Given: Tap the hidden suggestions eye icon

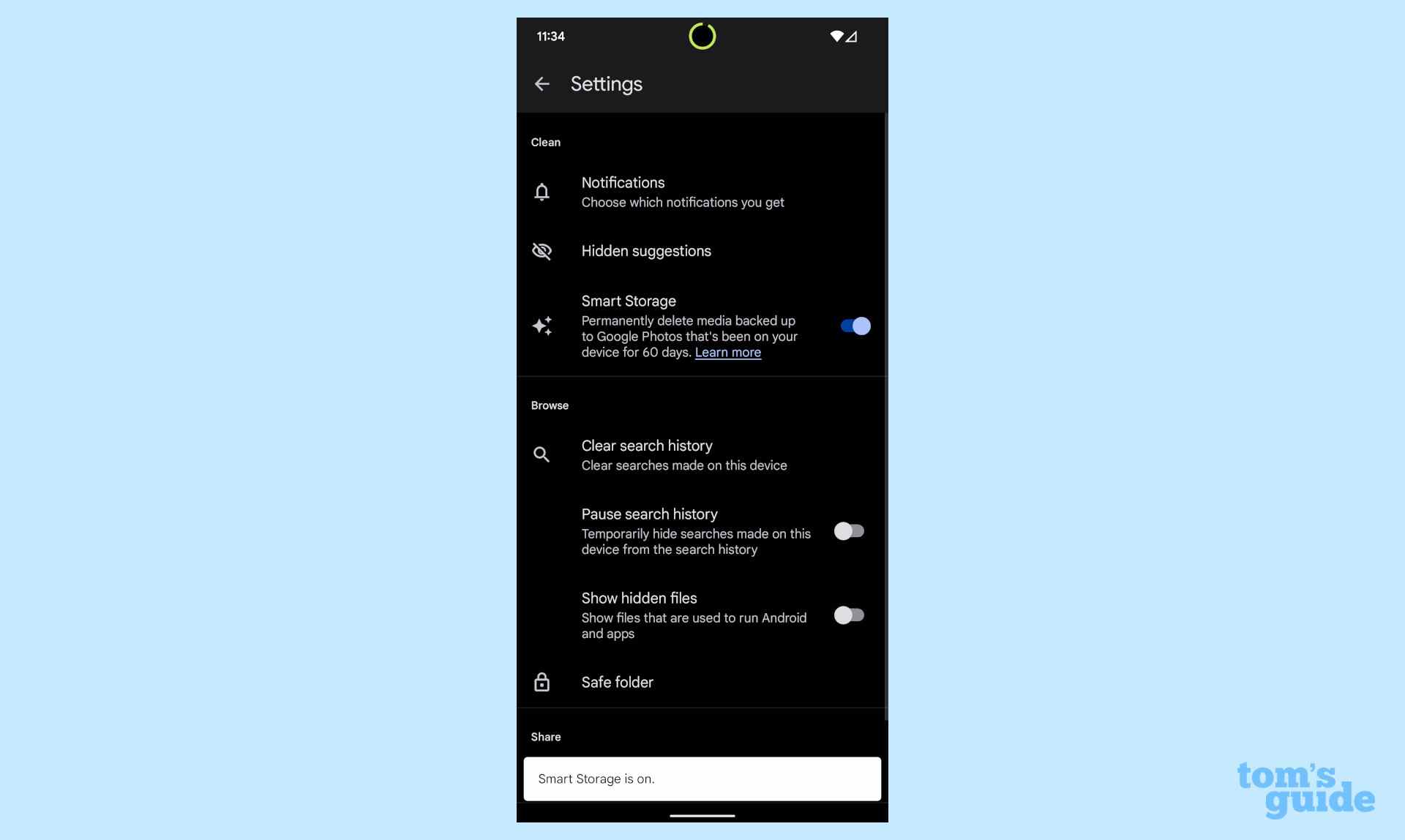Looking at the screenshot, I should tap(541, 251).
